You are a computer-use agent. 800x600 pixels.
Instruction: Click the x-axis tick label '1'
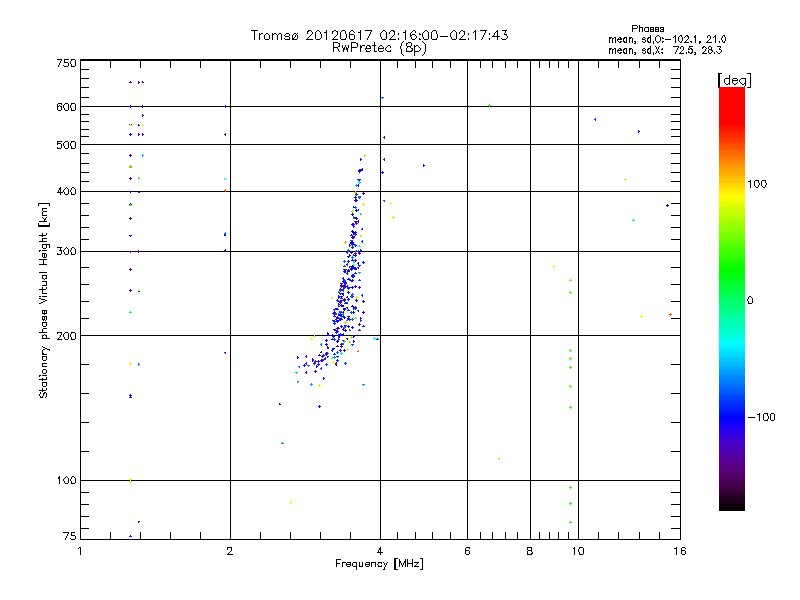click(x=80, y=551)
